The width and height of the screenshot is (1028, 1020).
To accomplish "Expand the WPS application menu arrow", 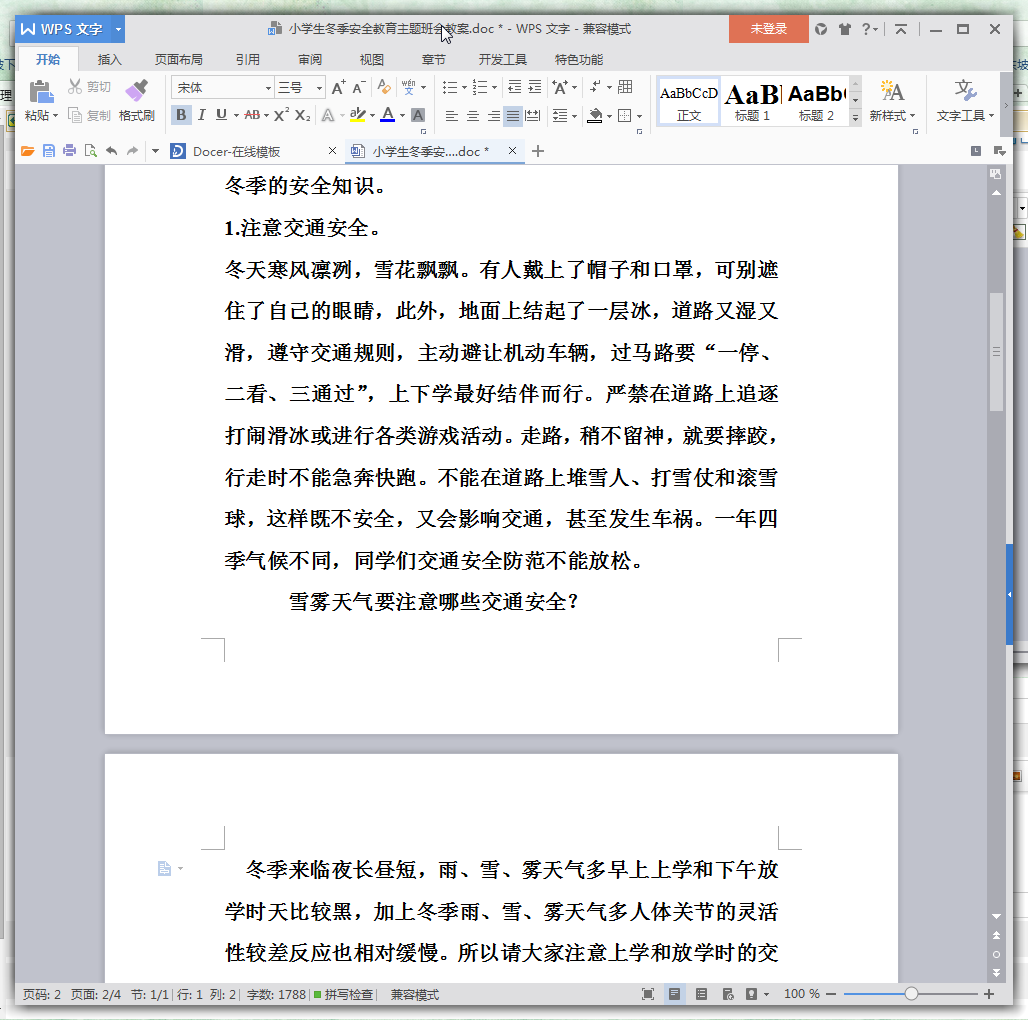I will [118, 29].
